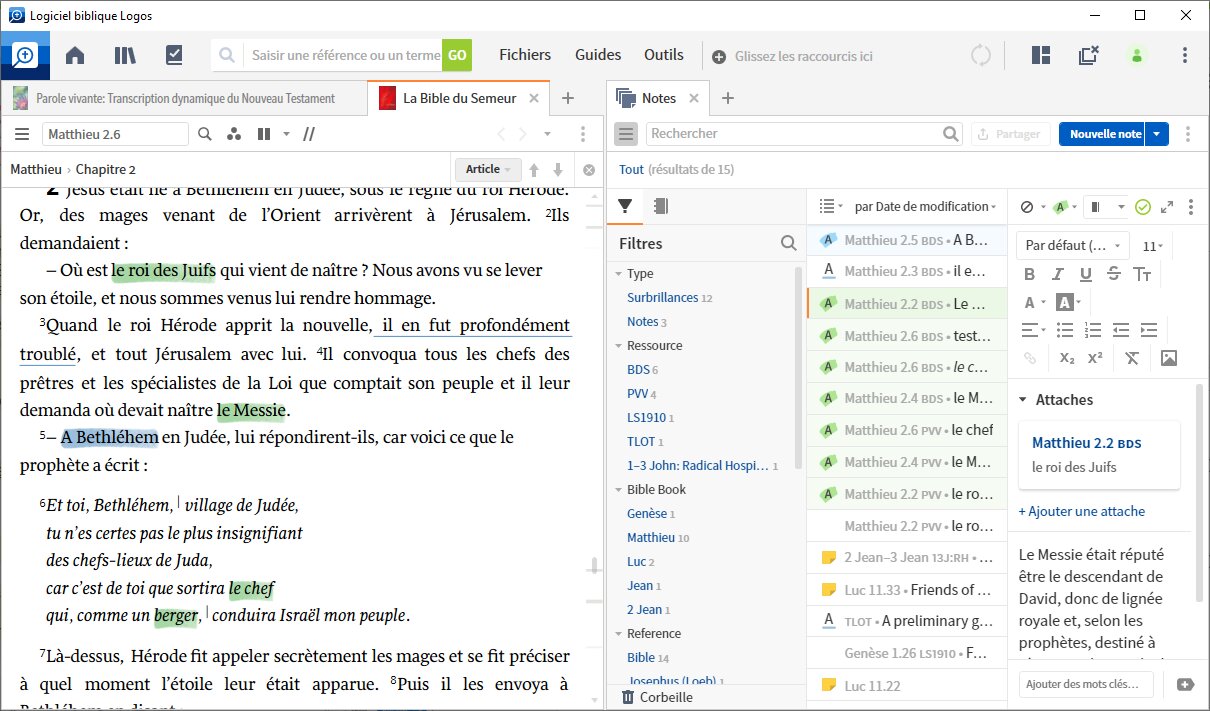Select the La Bible du Semeur tab

(x=459, y=98)
